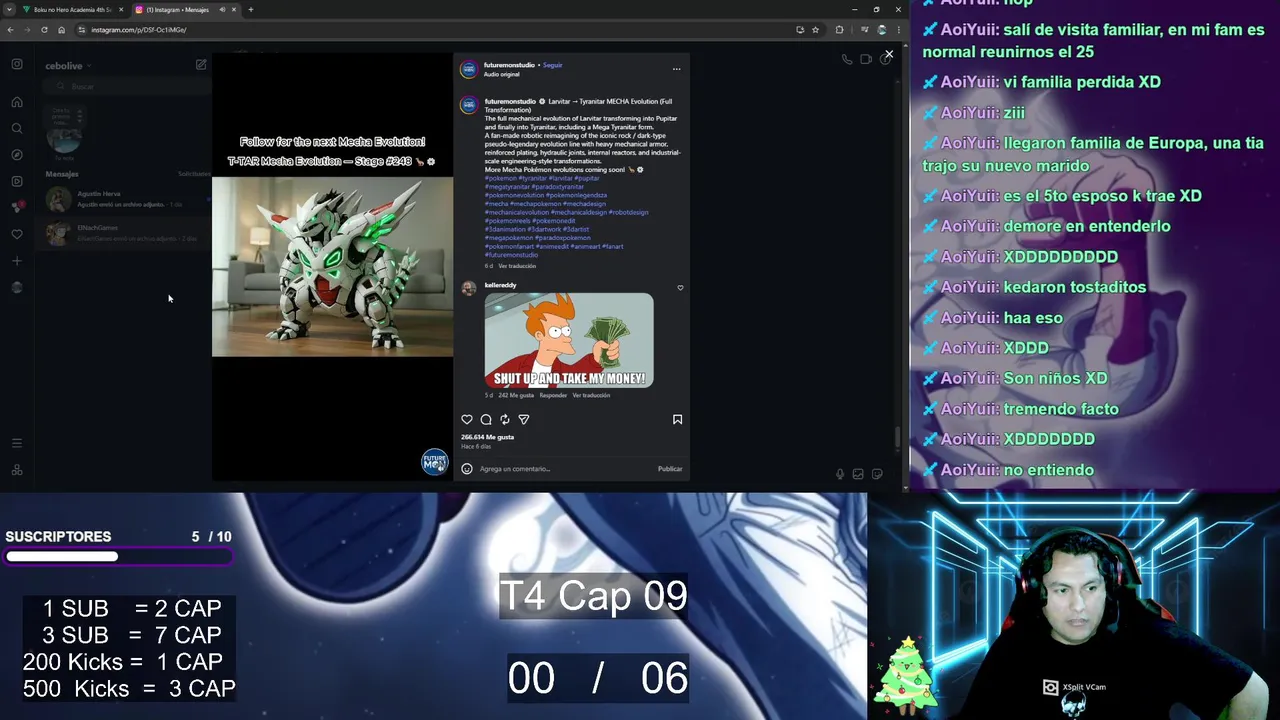Click Ver traducción under kellereddy's comment
This screenshot has width=1280, height=720.
point(591,395)
